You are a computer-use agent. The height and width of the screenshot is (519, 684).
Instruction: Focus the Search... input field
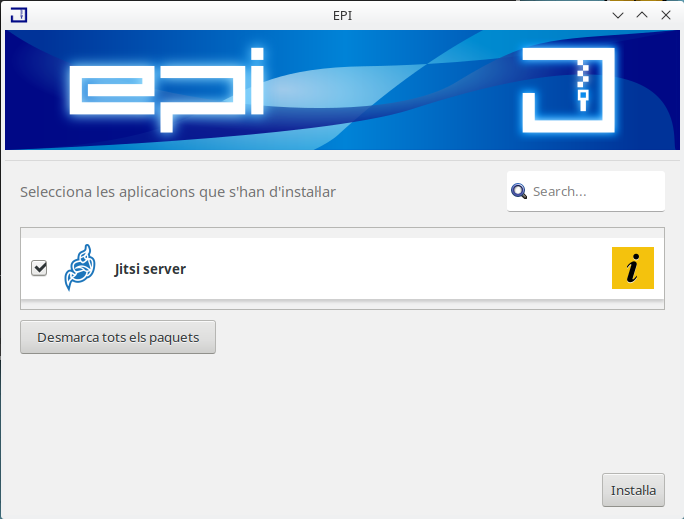[x=586, y=191]
